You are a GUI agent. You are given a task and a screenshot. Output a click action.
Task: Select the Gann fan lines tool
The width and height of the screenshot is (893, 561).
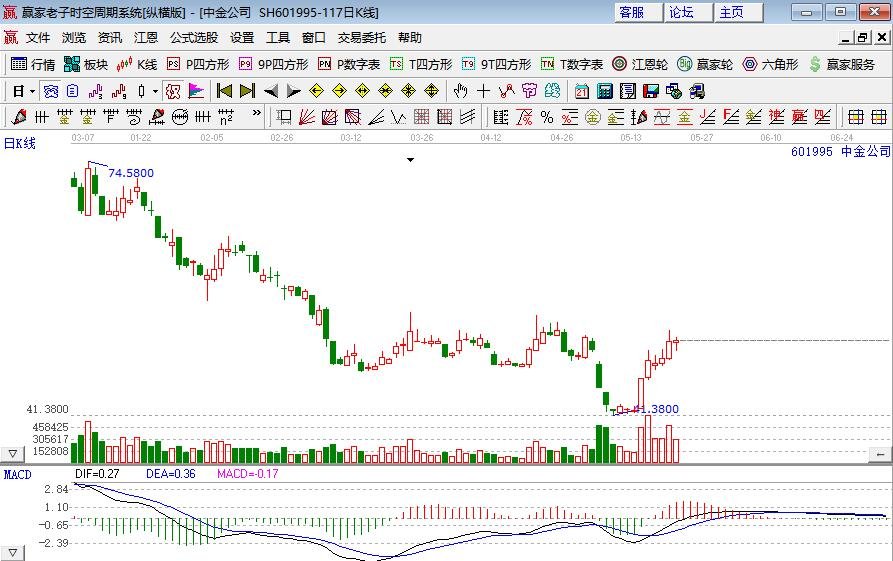pos(307,117)
